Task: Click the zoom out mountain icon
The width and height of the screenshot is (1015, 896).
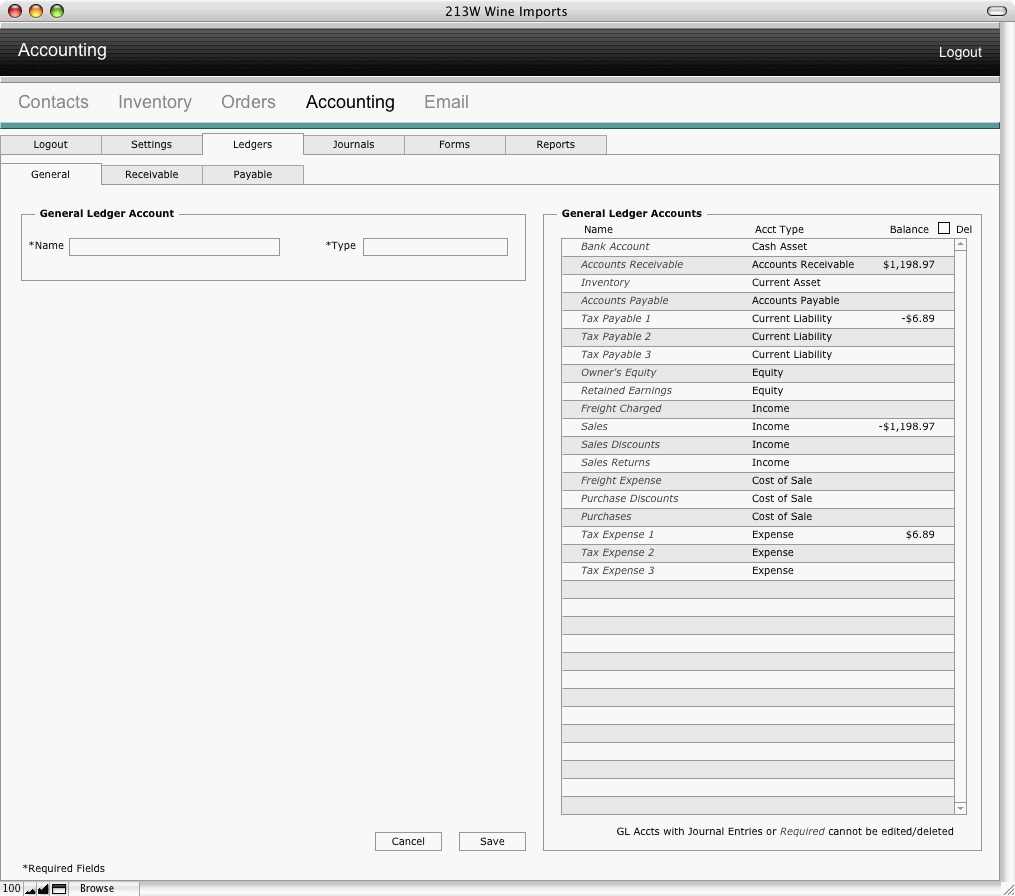Action: click(30, 889)
